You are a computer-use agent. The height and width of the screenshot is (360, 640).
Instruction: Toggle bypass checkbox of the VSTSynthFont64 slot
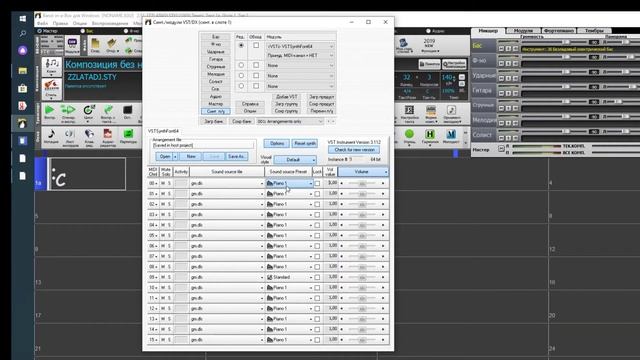(x=256, y=45)
